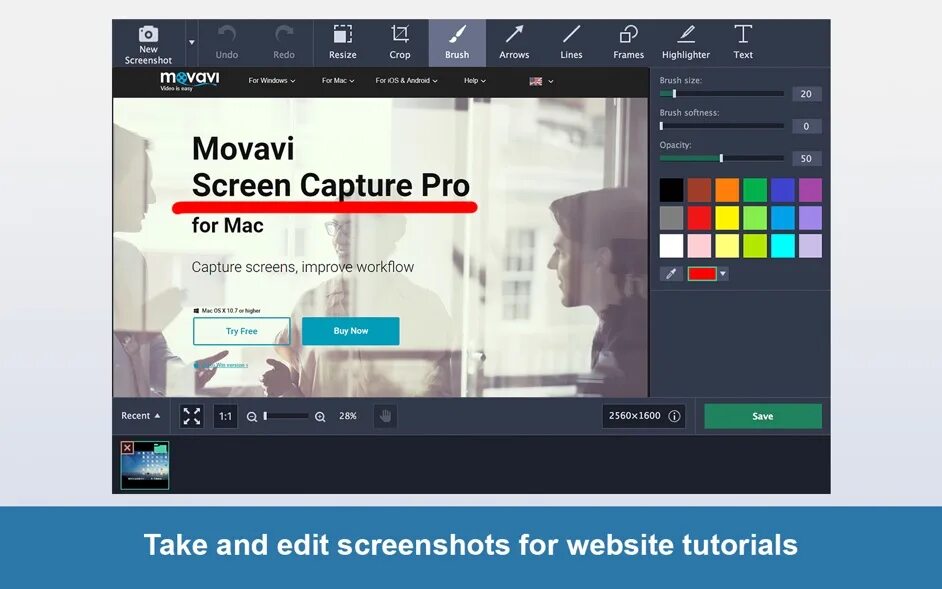Choose the lime yellow-green color swatch
The width and height of the screenshot is (942, 589).
tap(755, 246)
